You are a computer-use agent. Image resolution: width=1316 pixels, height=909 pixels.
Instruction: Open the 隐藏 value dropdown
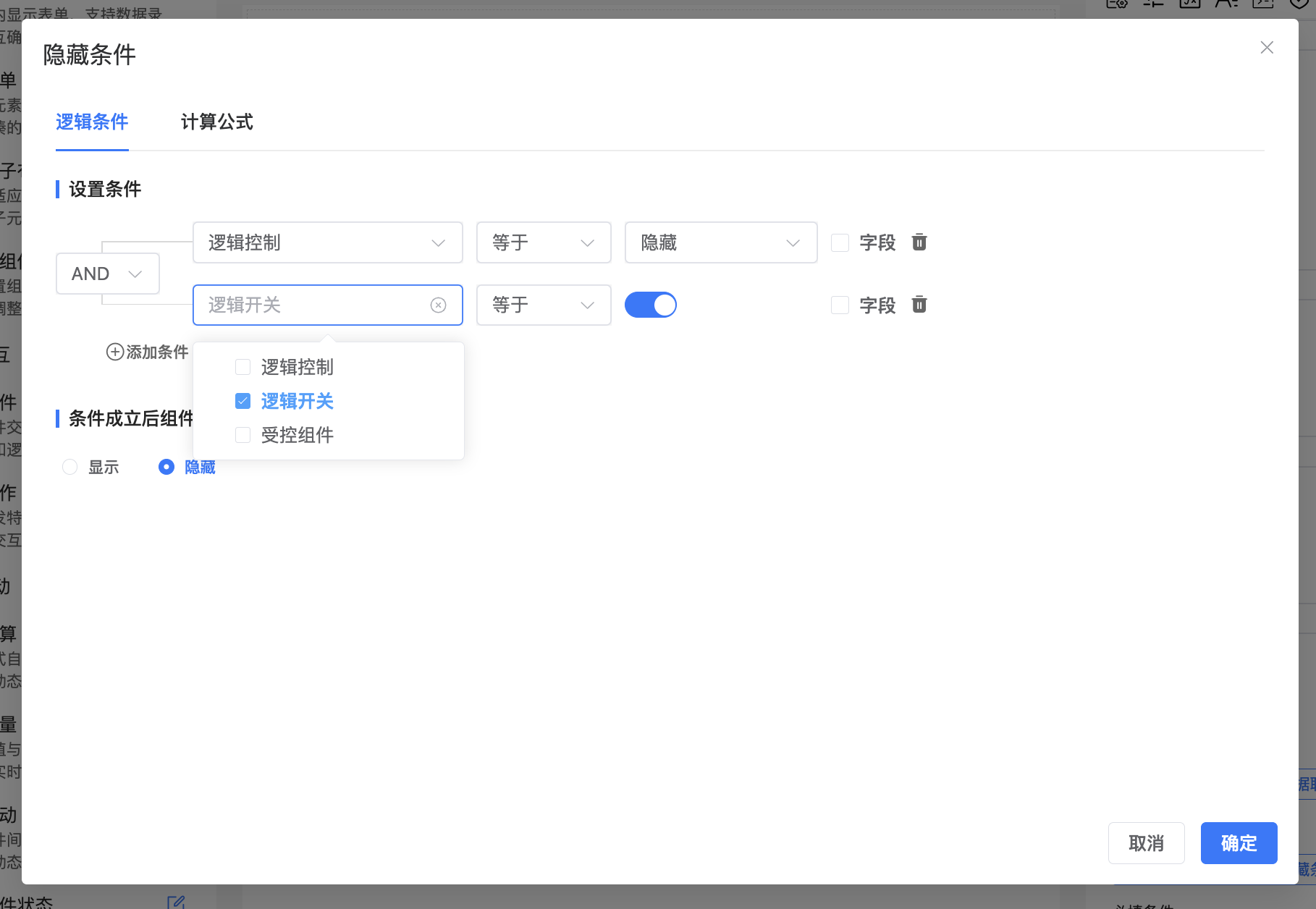pos(721,242)
